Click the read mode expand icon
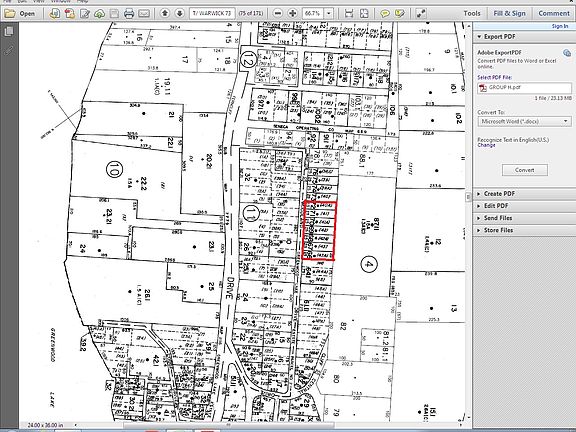Viewport: 576px width, 432px height. (x=421, y=14)
